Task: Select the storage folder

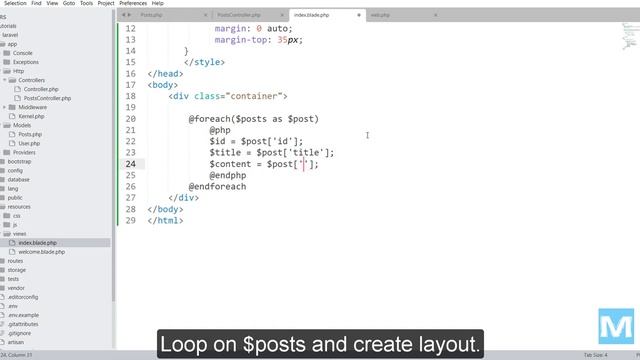Action: coord(17,270)
